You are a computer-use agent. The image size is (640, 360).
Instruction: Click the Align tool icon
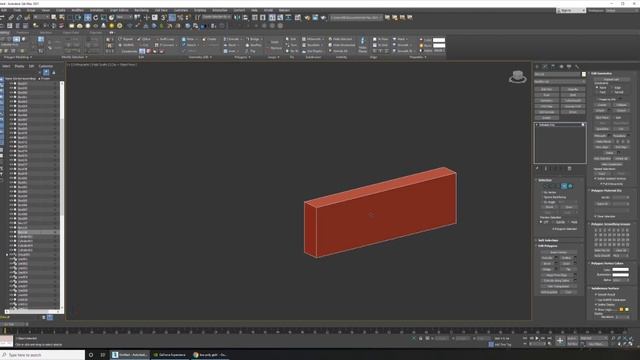pyautogui.click(x=245, y=18)
